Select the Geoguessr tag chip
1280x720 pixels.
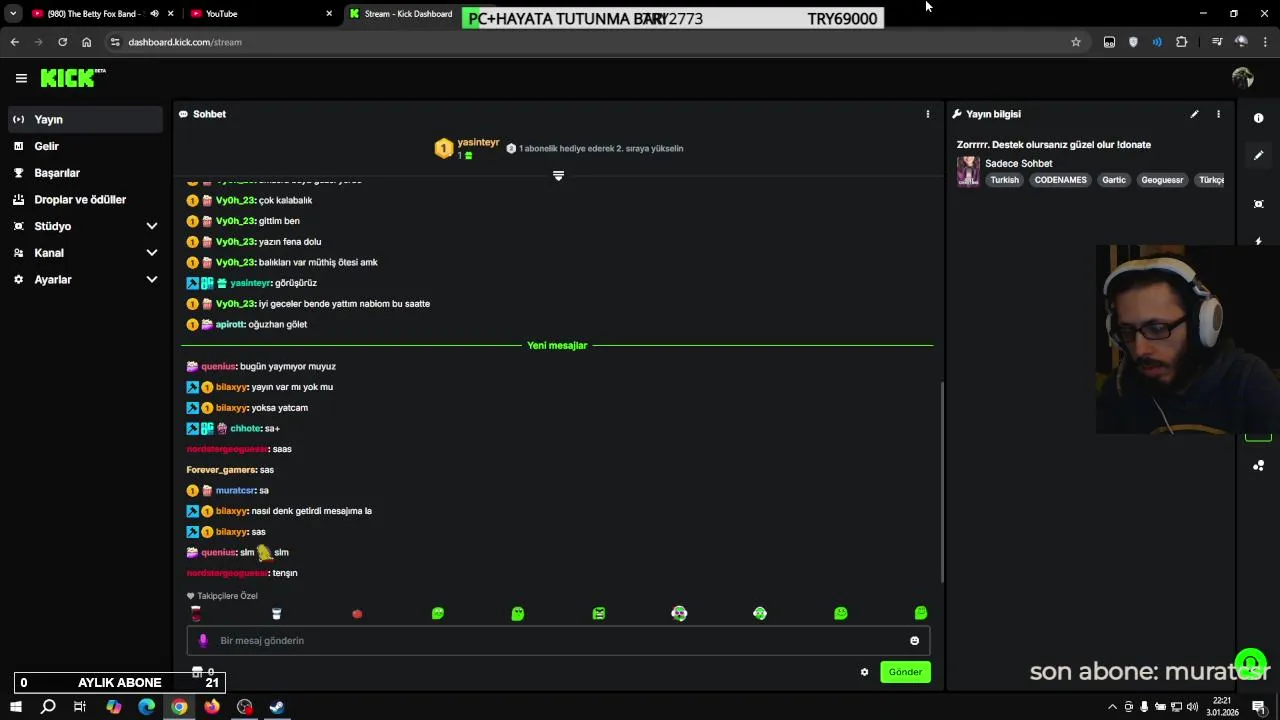[1162, 180]
